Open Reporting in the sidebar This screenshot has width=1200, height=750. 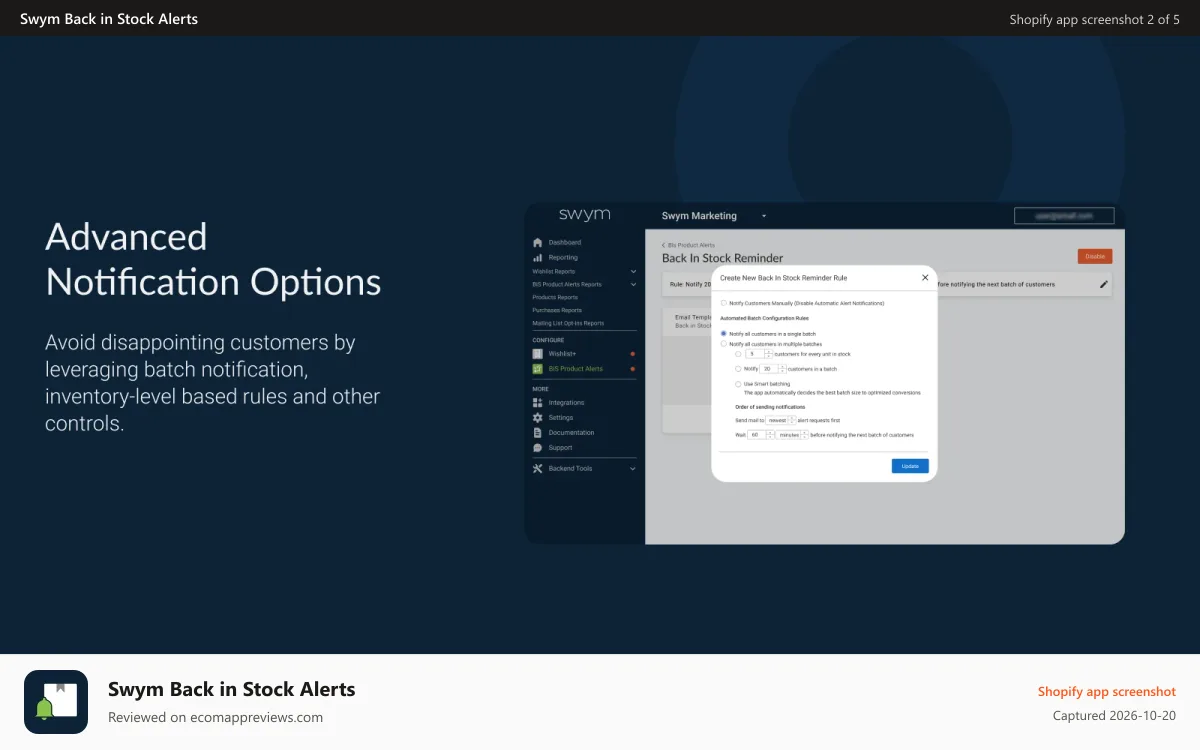tap(563, 258)
